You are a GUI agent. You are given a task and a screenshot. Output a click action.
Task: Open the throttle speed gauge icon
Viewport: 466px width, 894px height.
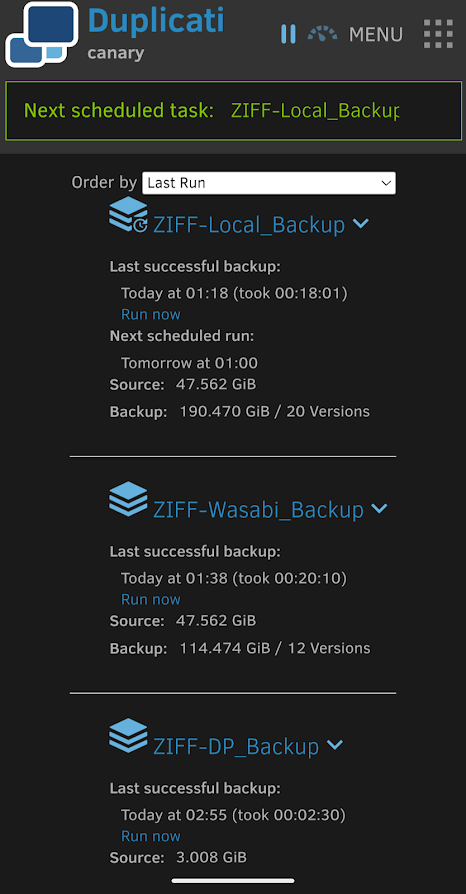point(322,34)
